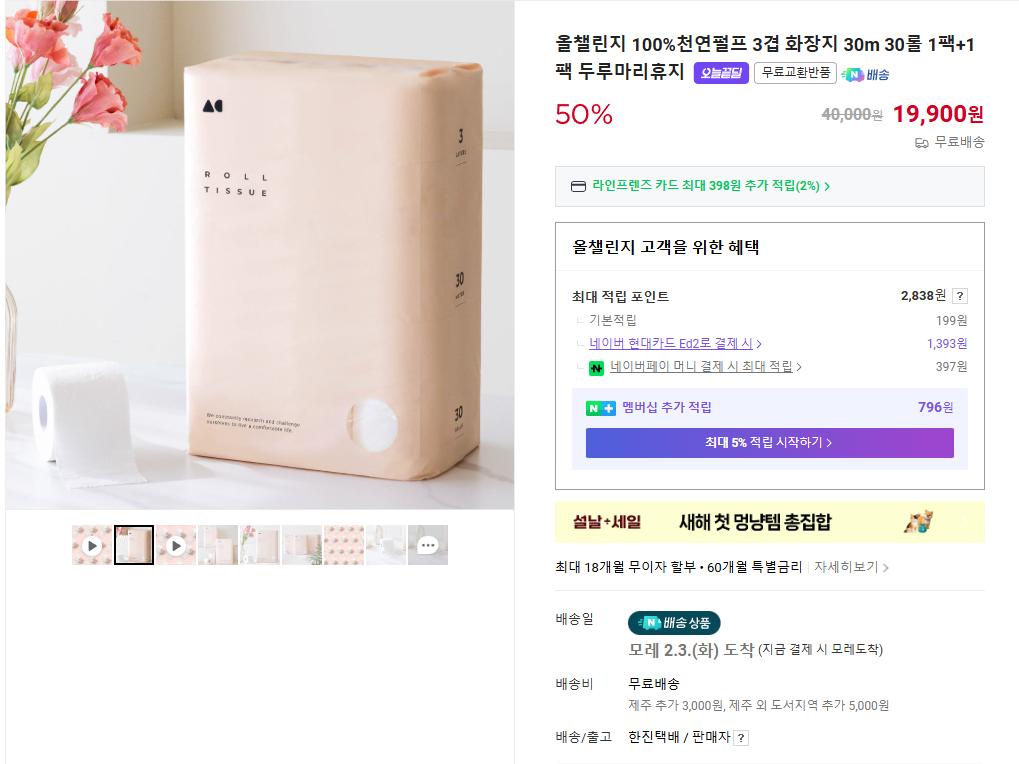Click the green Naver Pay N icon
1019x764 pixels.
(x=596, y=368)
